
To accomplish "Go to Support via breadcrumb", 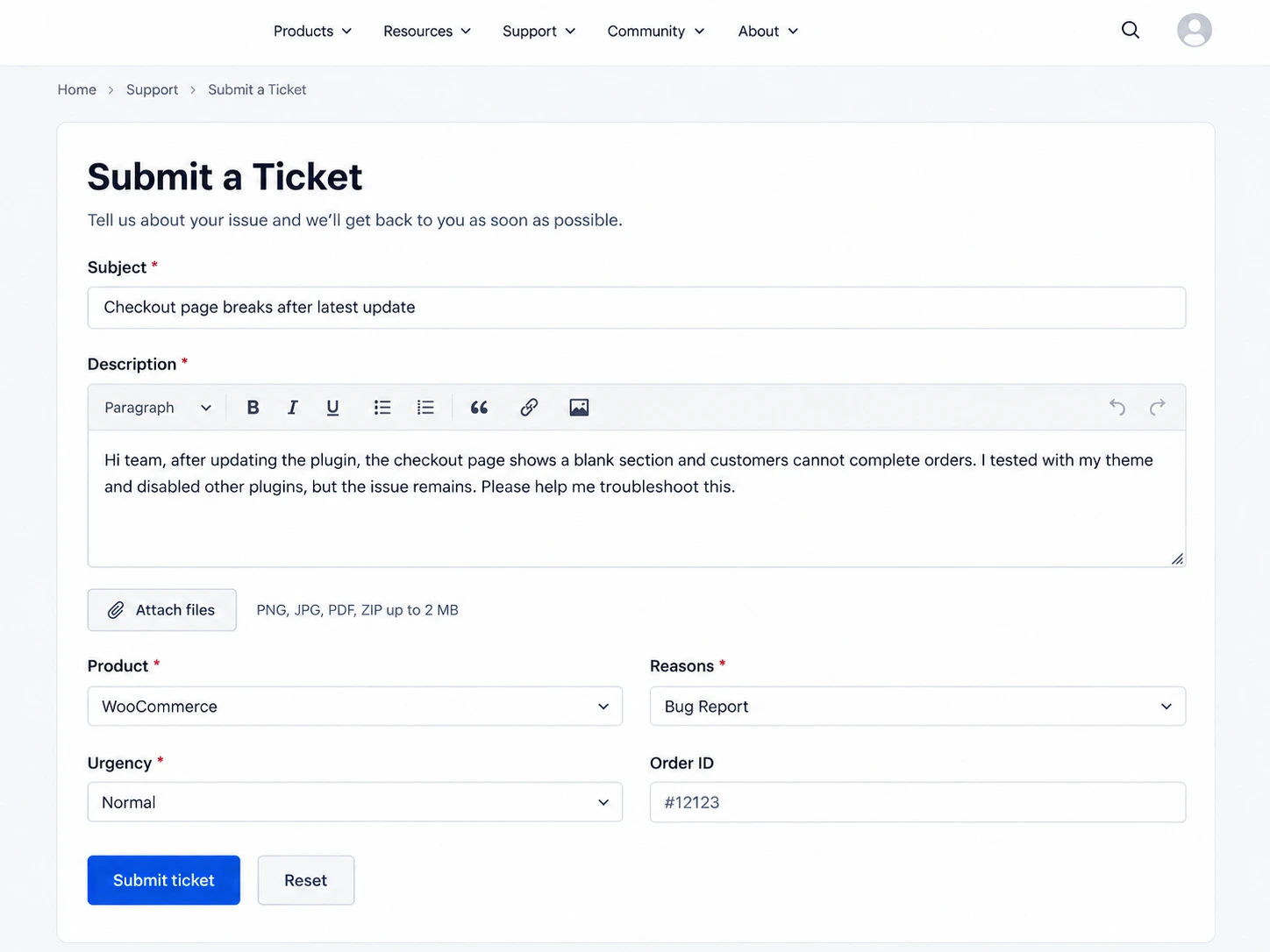I will (x=152, y=89).
